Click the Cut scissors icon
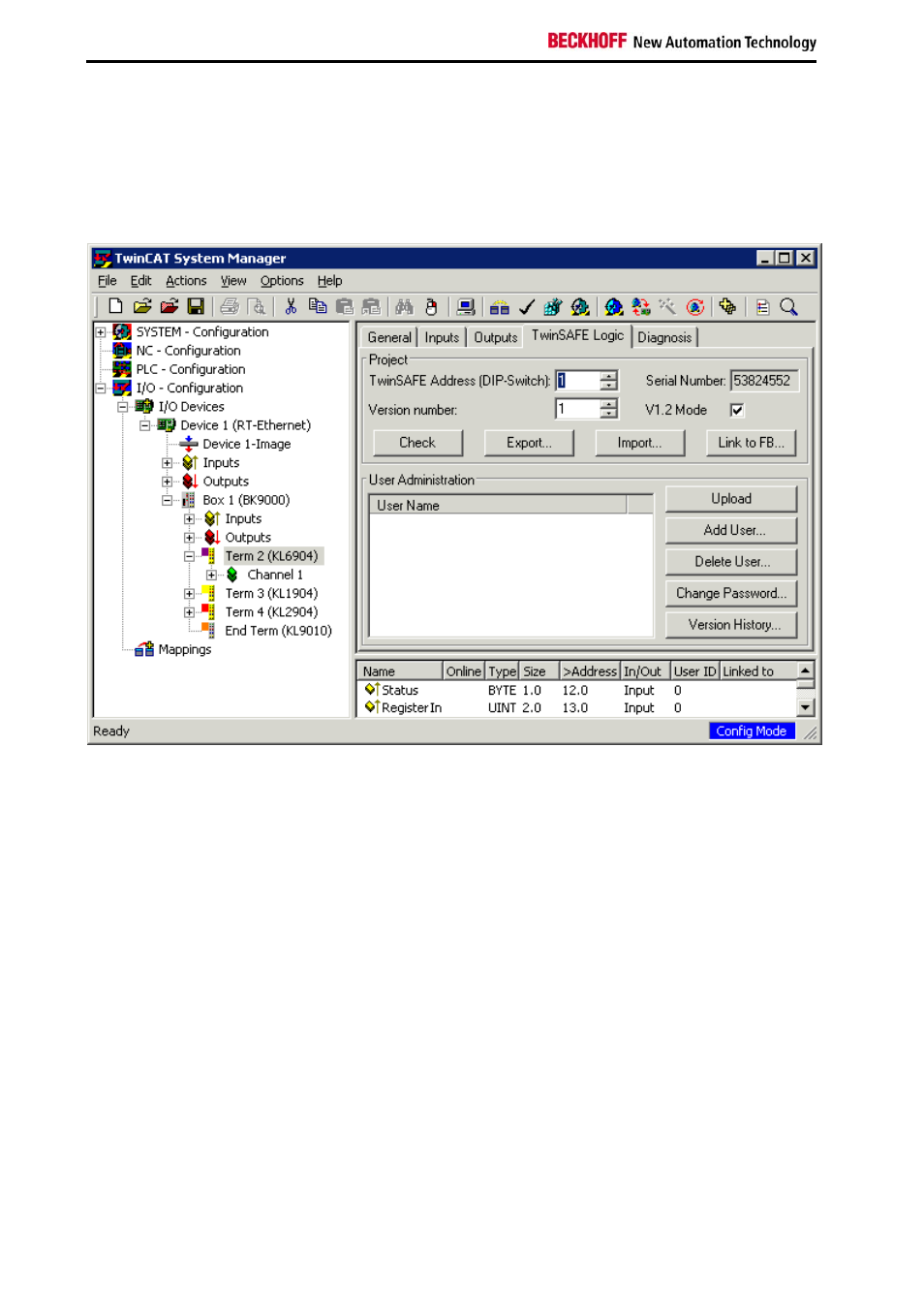 click(x=291, y=306)
